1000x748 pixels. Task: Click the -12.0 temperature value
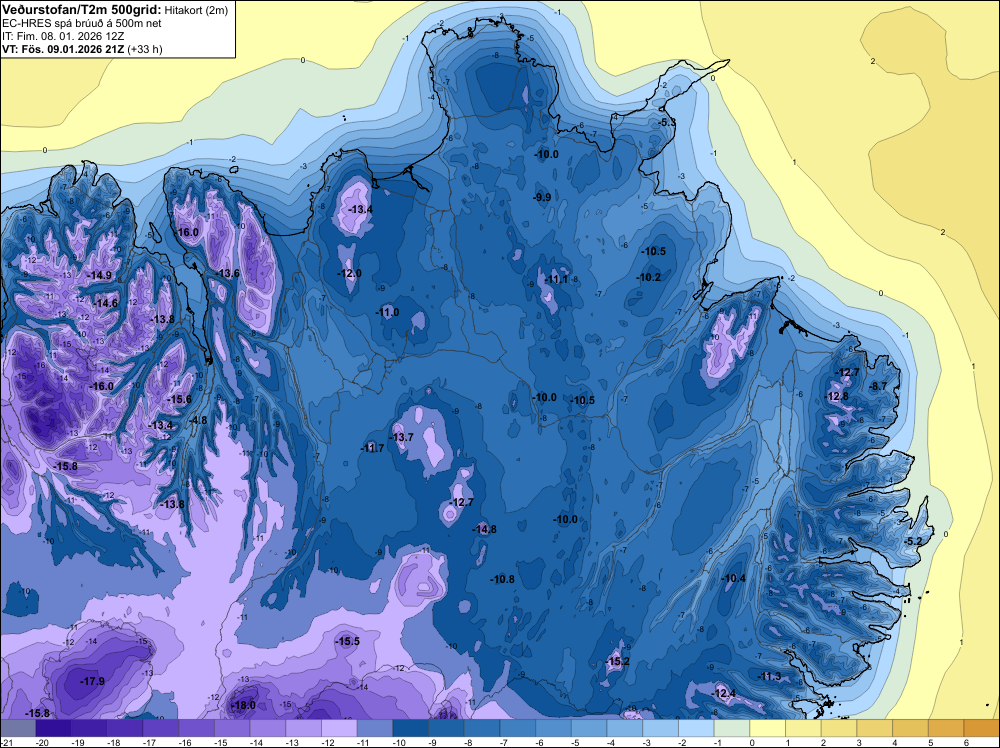pyautogui.click(x=349, y=273)
